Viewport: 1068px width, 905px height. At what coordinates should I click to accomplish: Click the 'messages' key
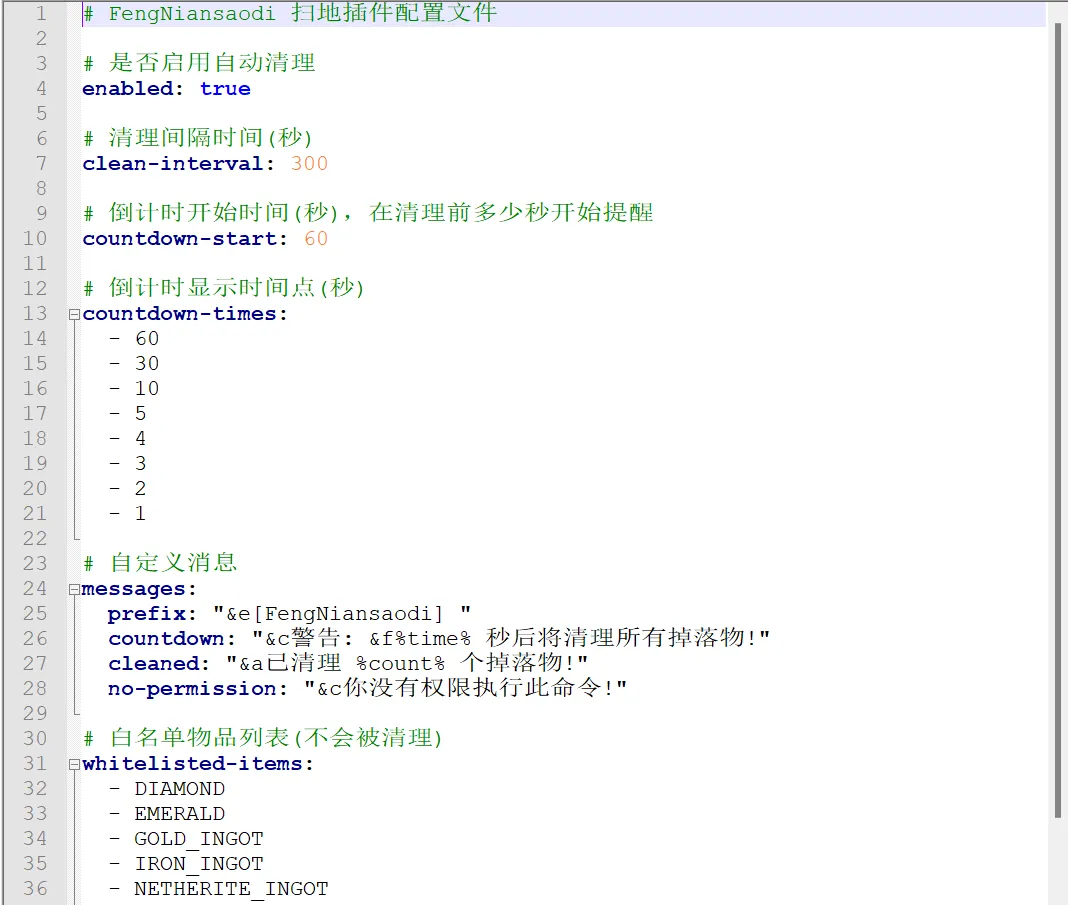pyautogui.click(x=134, y=589)
